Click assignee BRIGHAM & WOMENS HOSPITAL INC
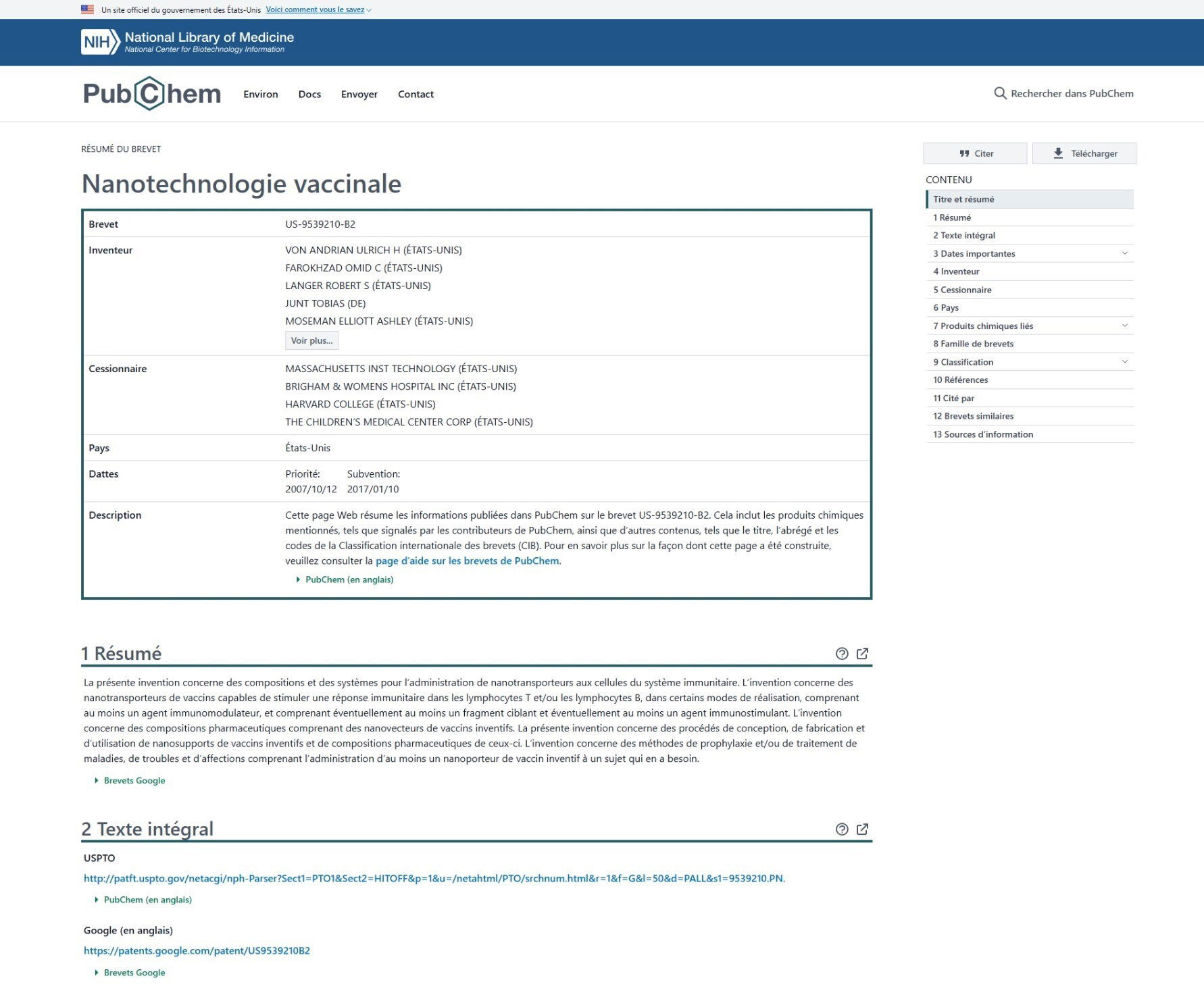Viewport: 1204px width, 1003px height. pyautogui.click(x=401, y=386)
